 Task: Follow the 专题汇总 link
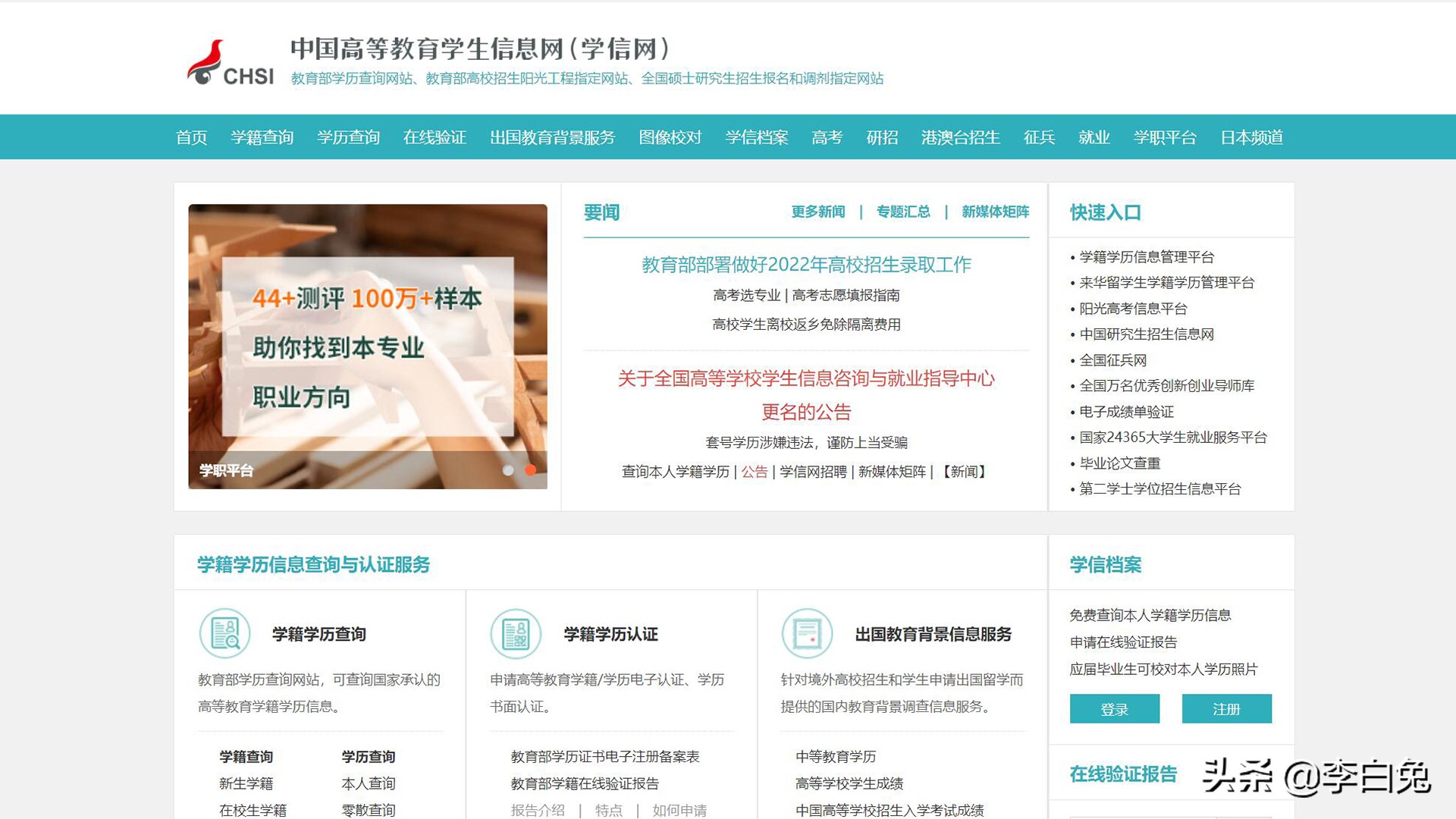tap(903, 212)
